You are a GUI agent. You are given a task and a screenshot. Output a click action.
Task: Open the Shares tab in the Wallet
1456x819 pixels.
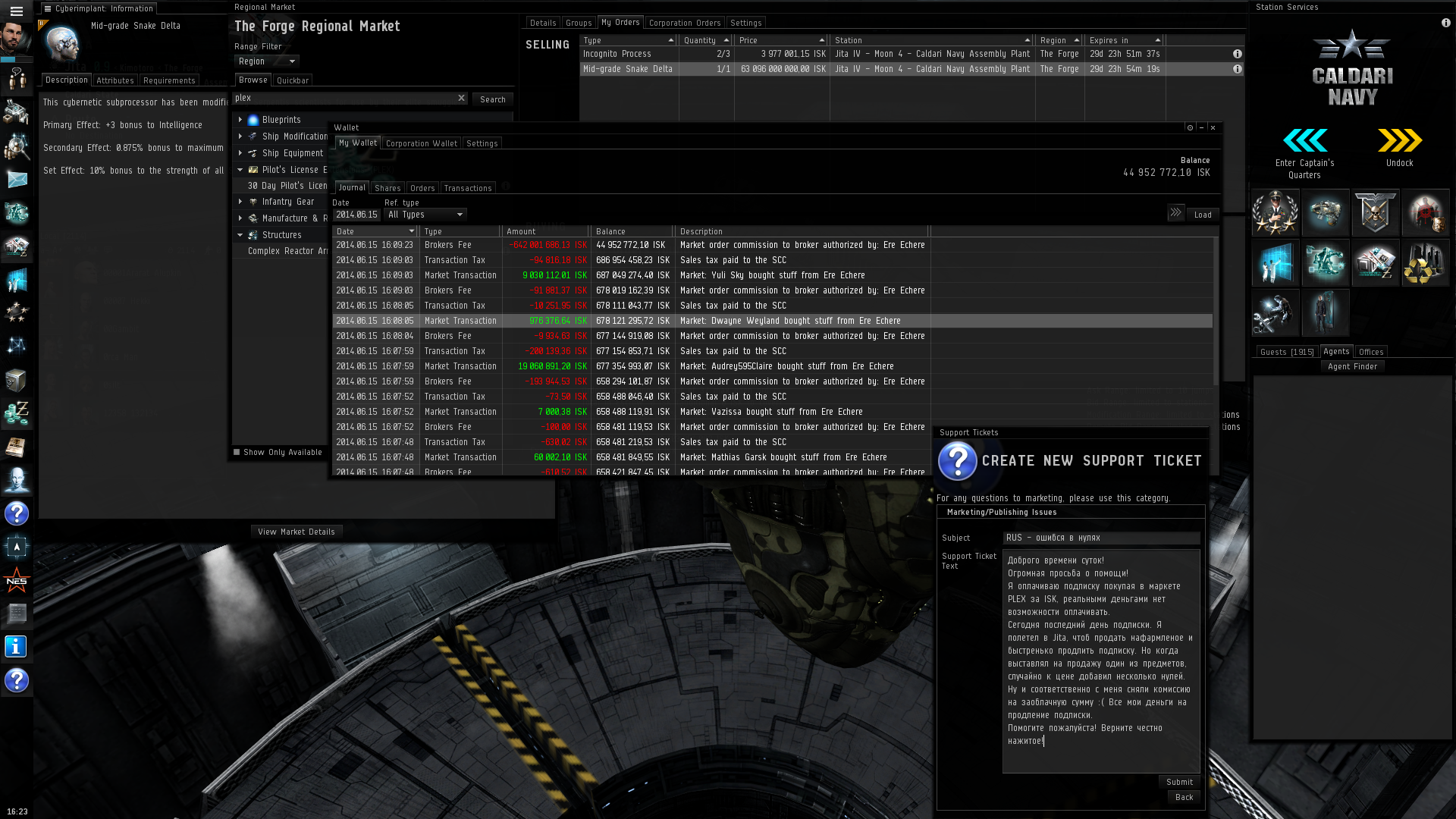[387, 188]
